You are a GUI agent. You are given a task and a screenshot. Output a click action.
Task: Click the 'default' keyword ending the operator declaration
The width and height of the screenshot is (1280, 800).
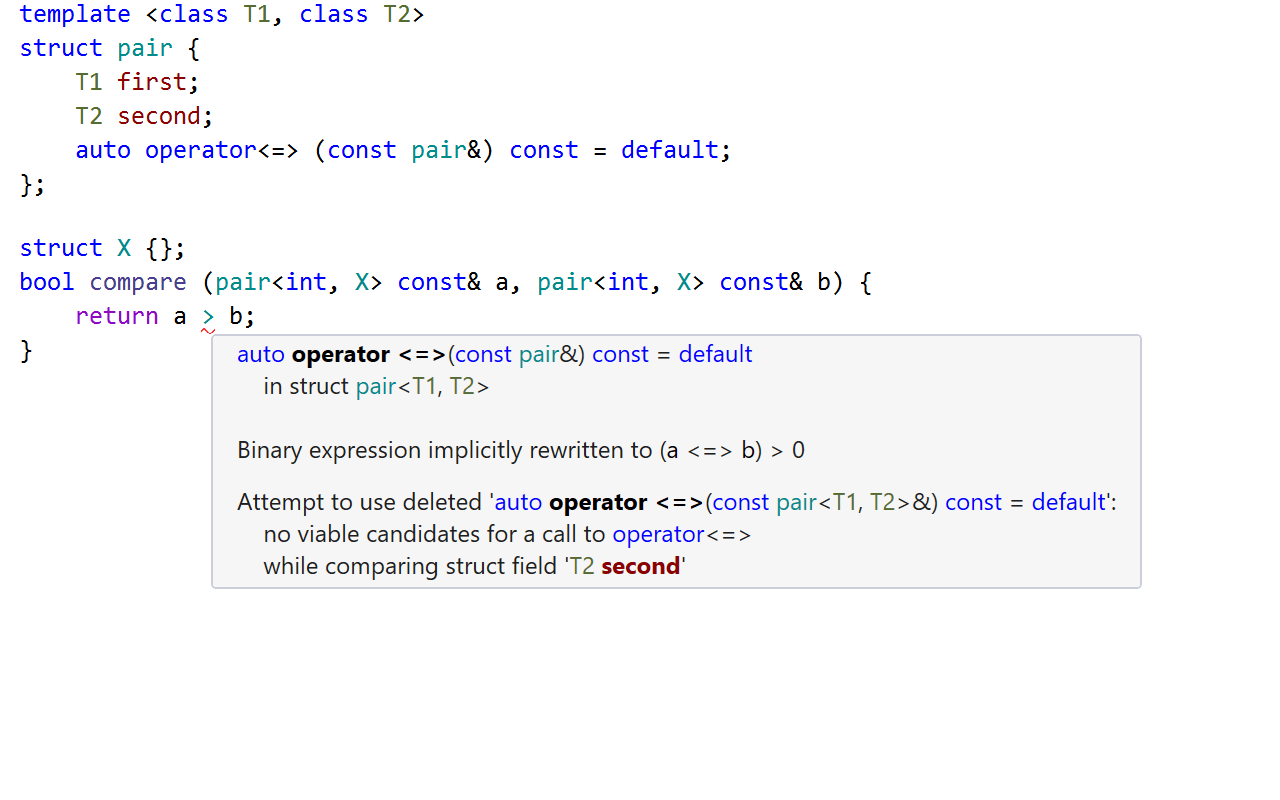(x=669, y=149)
